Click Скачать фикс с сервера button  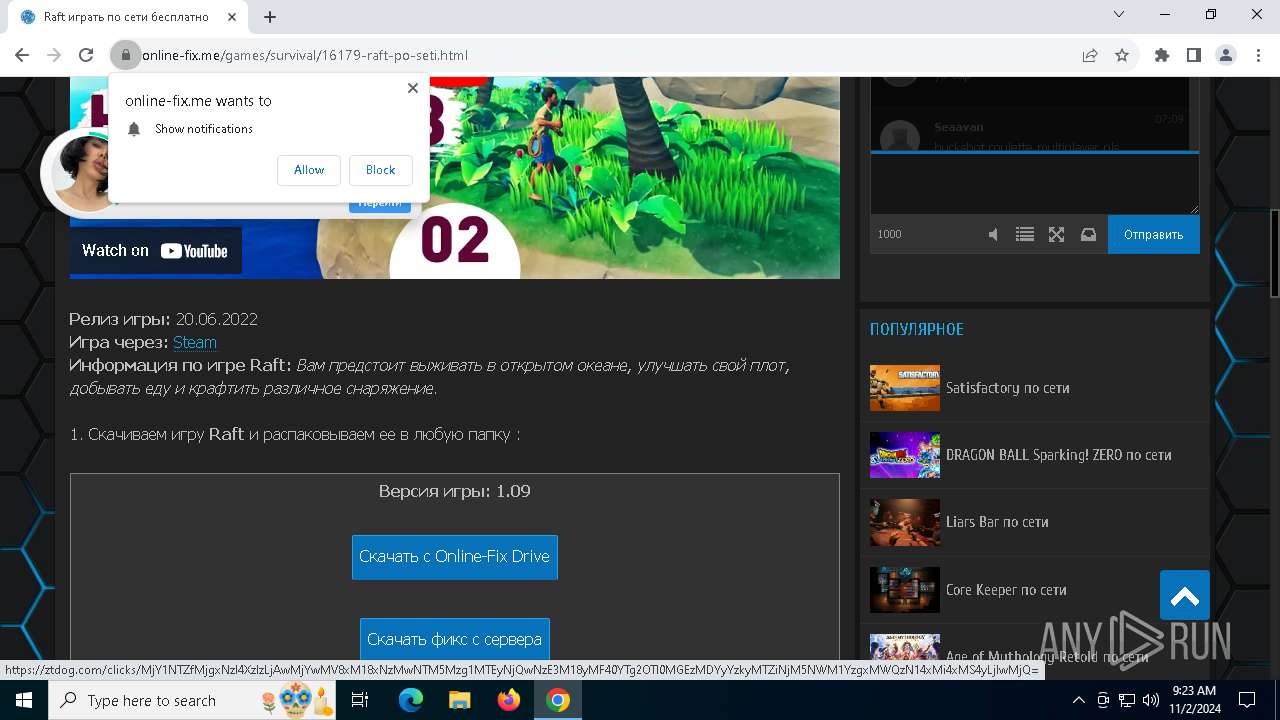coord(455,639)
